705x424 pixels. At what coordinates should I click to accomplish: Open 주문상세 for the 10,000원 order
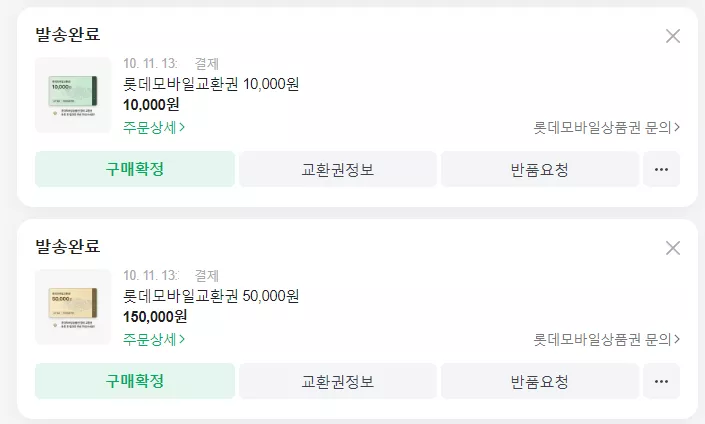(x=154, y=127)
